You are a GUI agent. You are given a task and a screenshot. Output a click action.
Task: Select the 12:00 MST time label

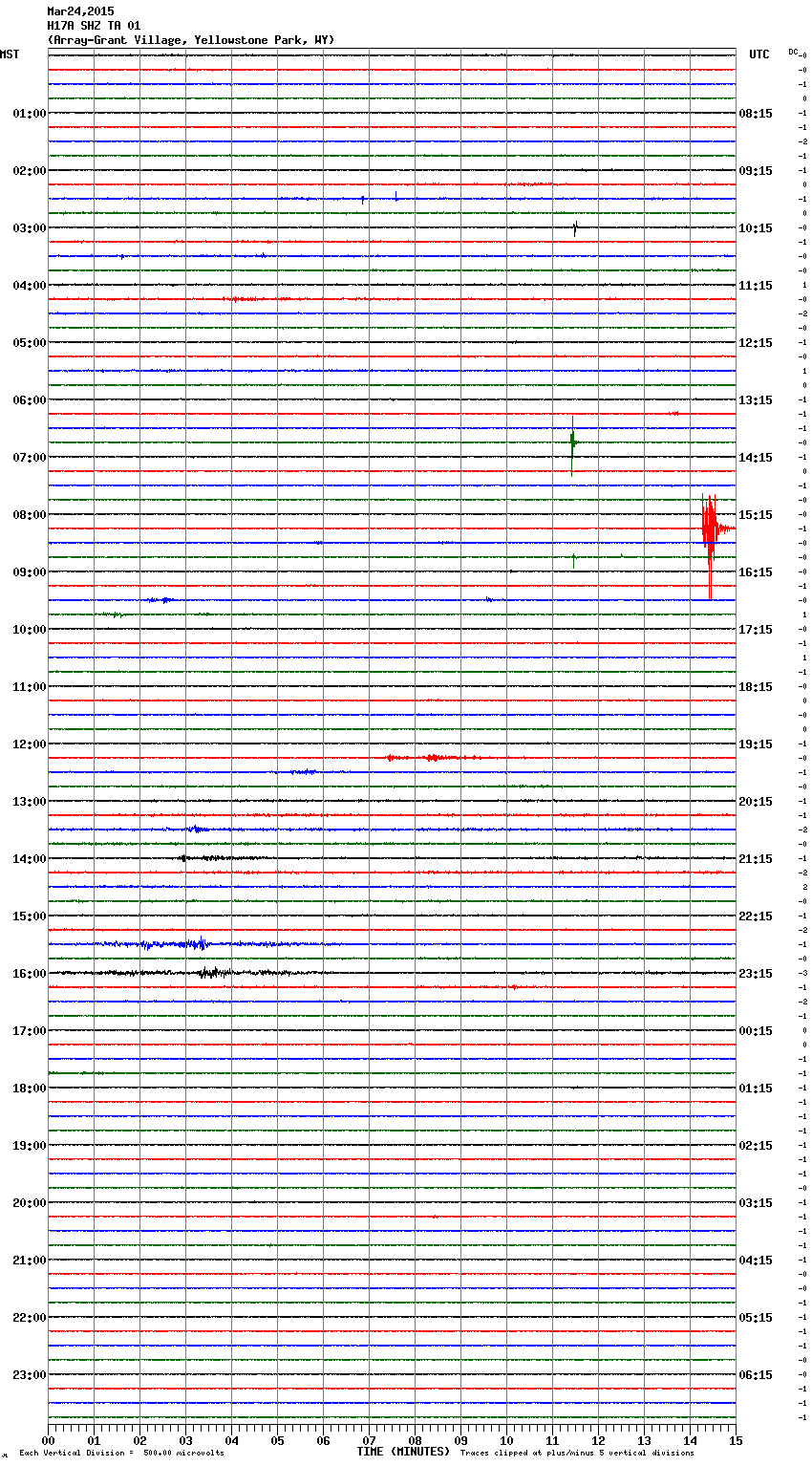tap(30, 744)
